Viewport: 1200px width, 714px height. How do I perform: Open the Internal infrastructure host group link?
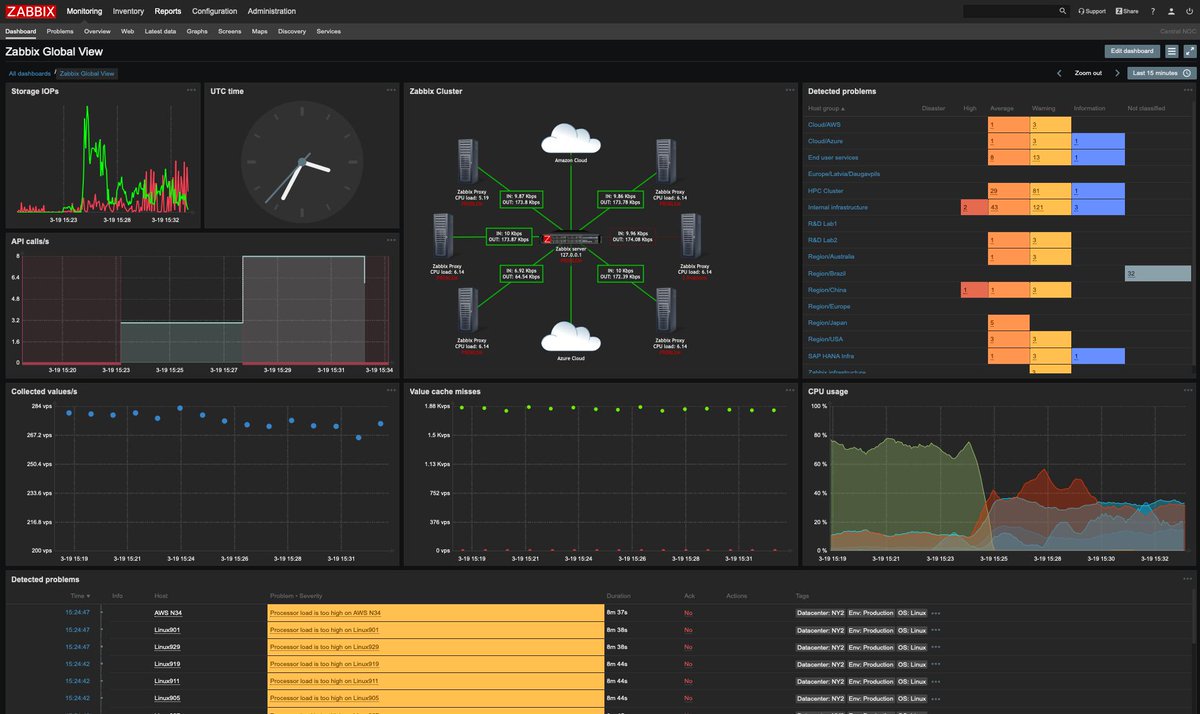click(x=838, y=207)
